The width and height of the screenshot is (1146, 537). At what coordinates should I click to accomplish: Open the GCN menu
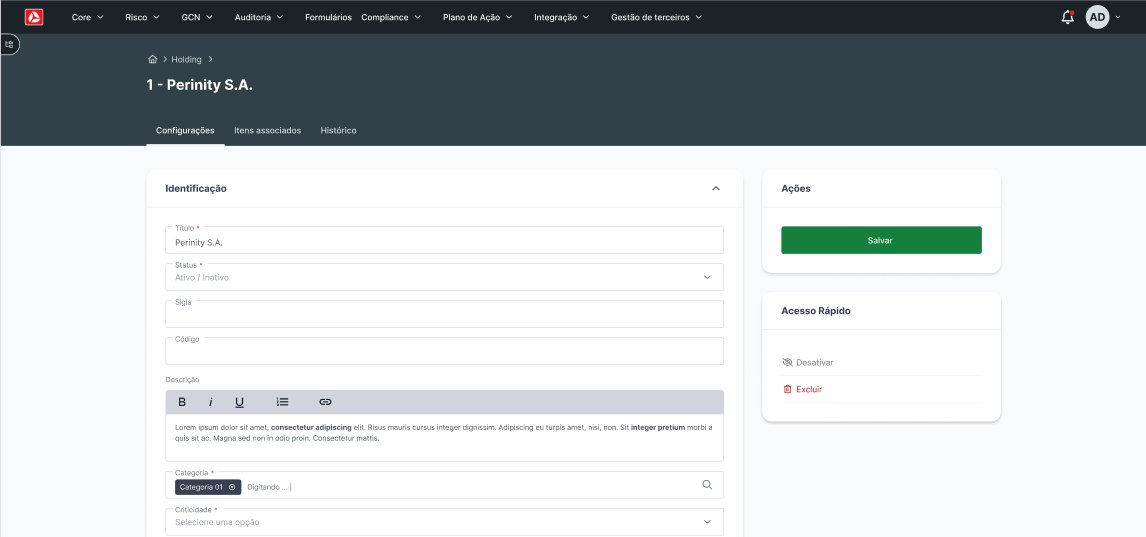click(197, 17)
